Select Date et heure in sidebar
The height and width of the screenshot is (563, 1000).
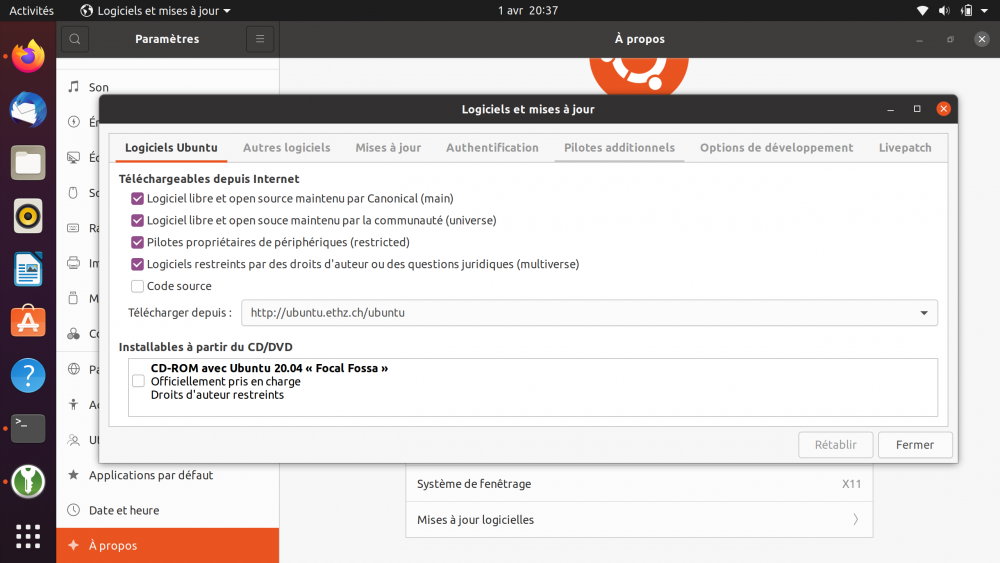coord(167,510)
